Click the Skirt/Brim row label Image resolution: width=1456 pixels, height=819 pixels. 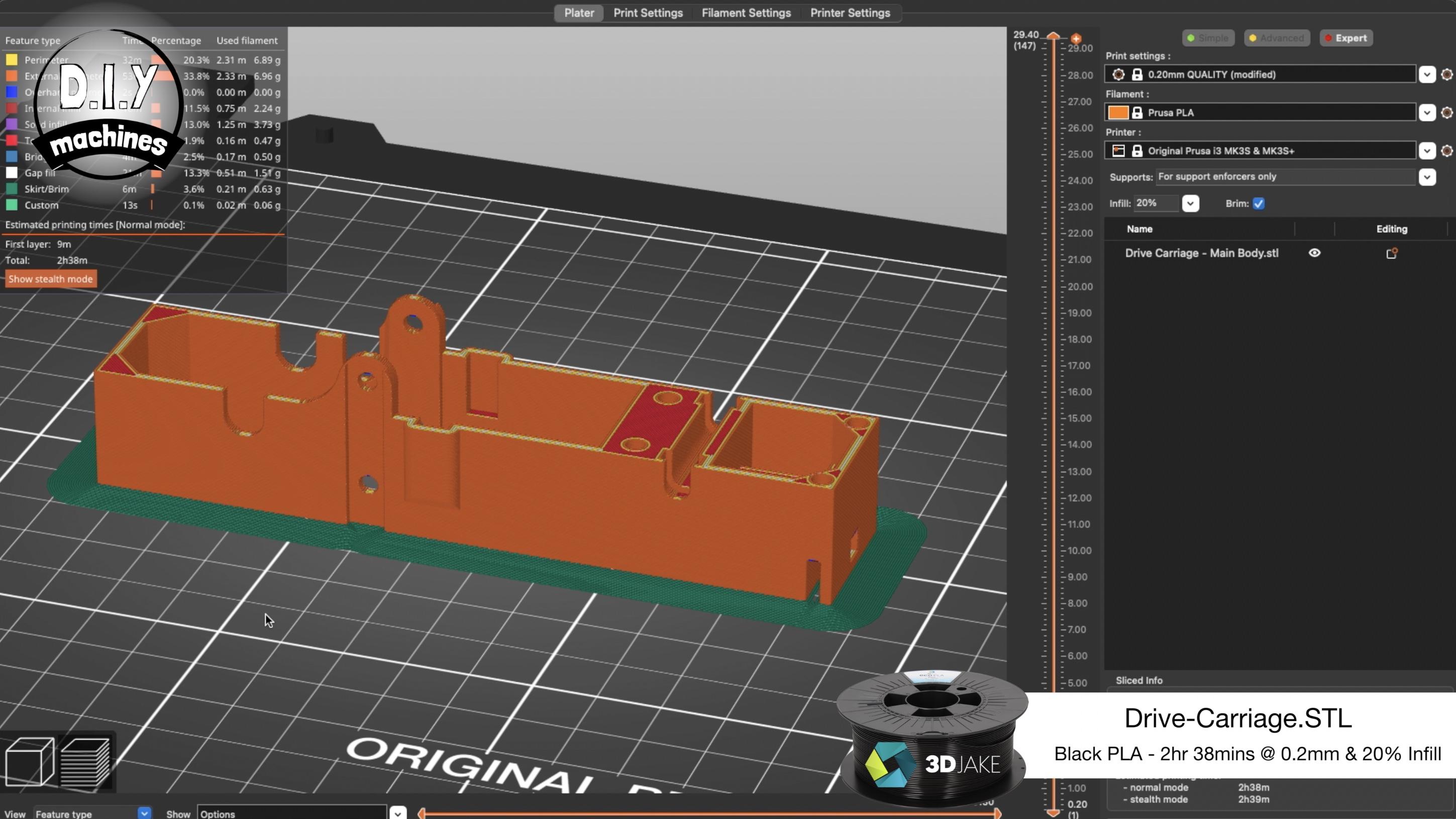(x=46, y=189)
